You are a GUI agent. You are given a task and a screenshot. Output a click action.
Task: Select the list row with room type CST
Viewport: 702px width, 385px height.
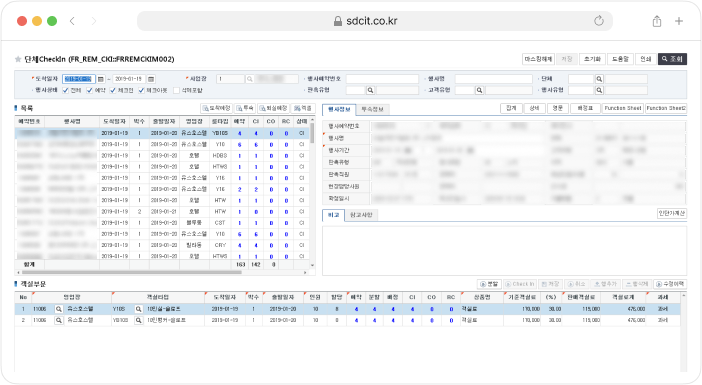(x=162, y=223)
